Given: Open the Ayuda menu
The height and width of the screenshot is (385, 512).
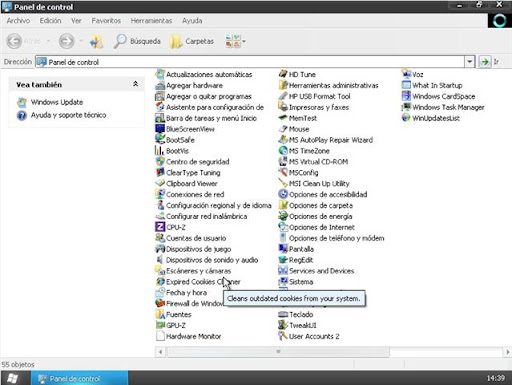Looking at the screenshot, I should pos(192,21).
